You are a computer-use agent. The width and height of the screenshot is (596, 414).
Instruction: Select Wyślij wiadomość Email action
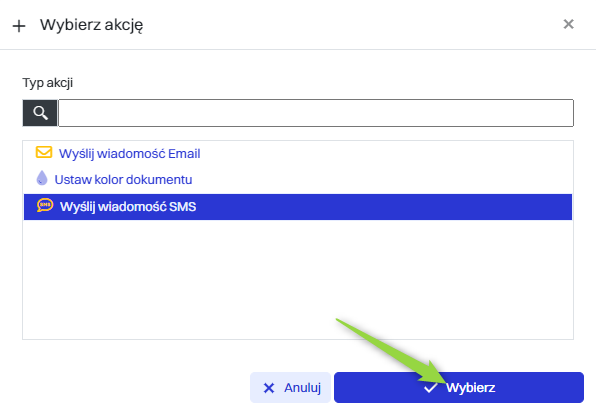coord(129,154)
